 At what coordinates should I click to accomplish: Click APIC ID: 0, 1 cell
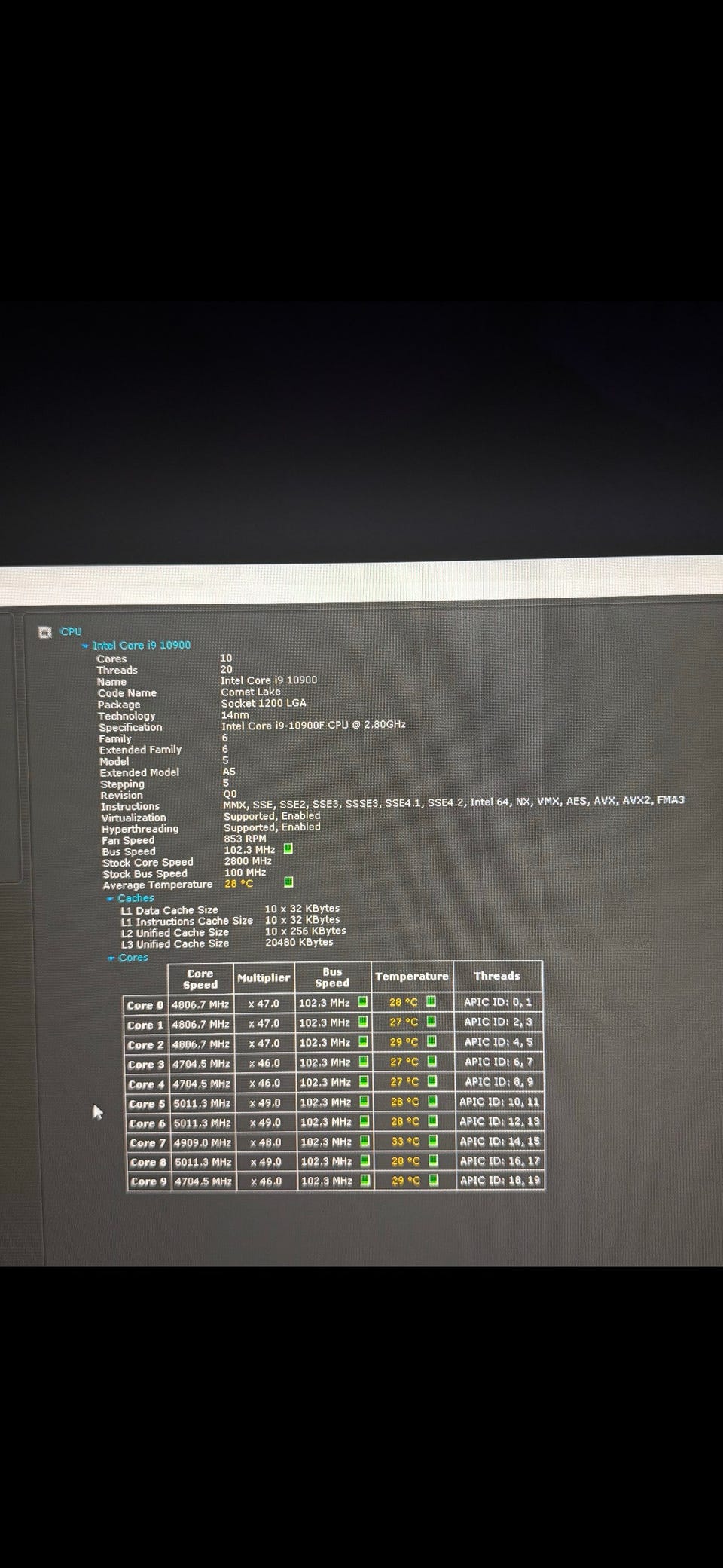point(498,1001)
